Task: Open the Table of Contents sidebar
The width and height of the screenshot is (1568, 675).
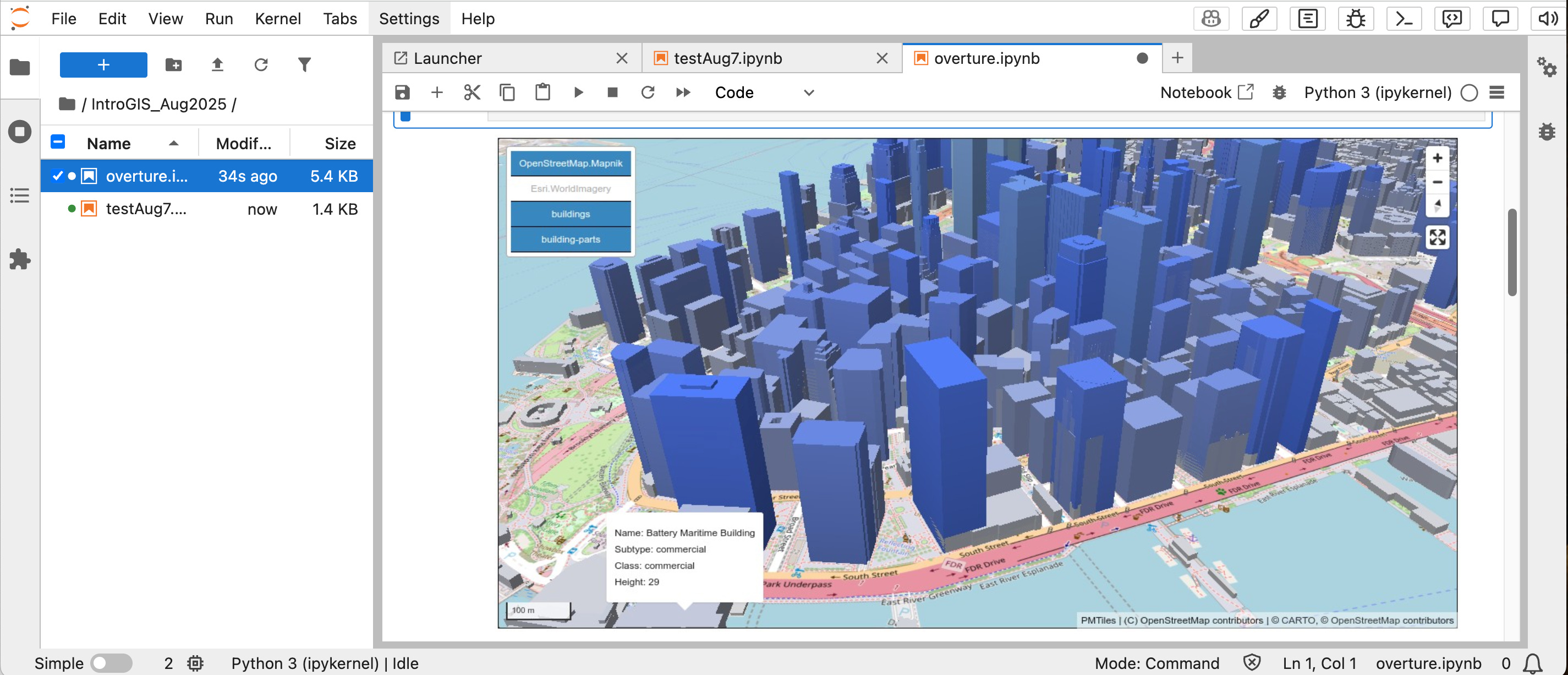Action: pyautogui.click(x=19, y=195)
